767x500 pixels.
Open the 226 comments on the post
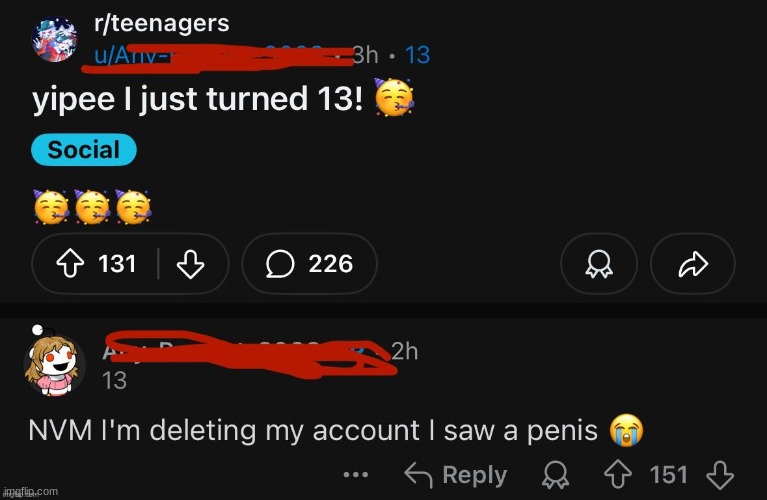(309, 264)
